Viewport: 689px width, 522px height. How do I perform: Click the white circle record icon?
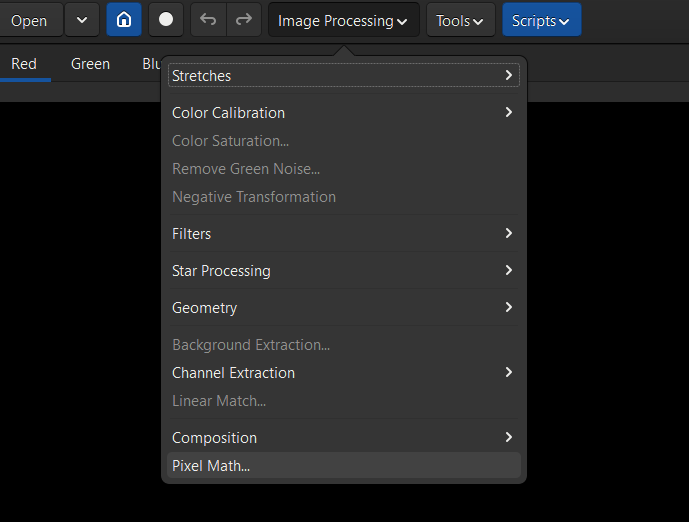(x=166, y=20)
